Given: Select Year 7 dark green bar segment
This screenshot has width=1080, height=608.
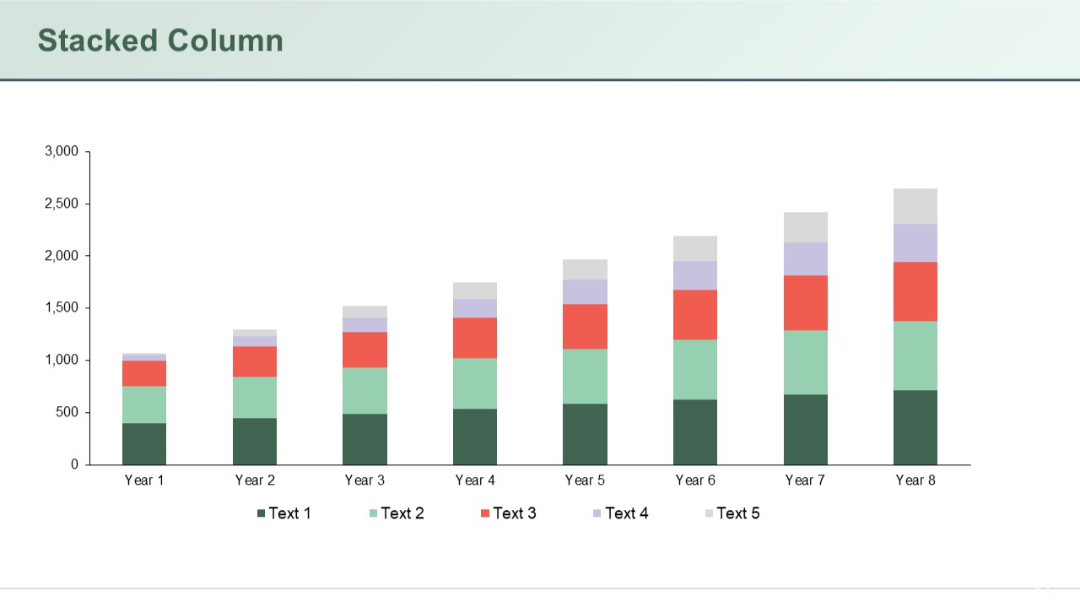Looking at the screenshot, I should click(x=805, y=430).
